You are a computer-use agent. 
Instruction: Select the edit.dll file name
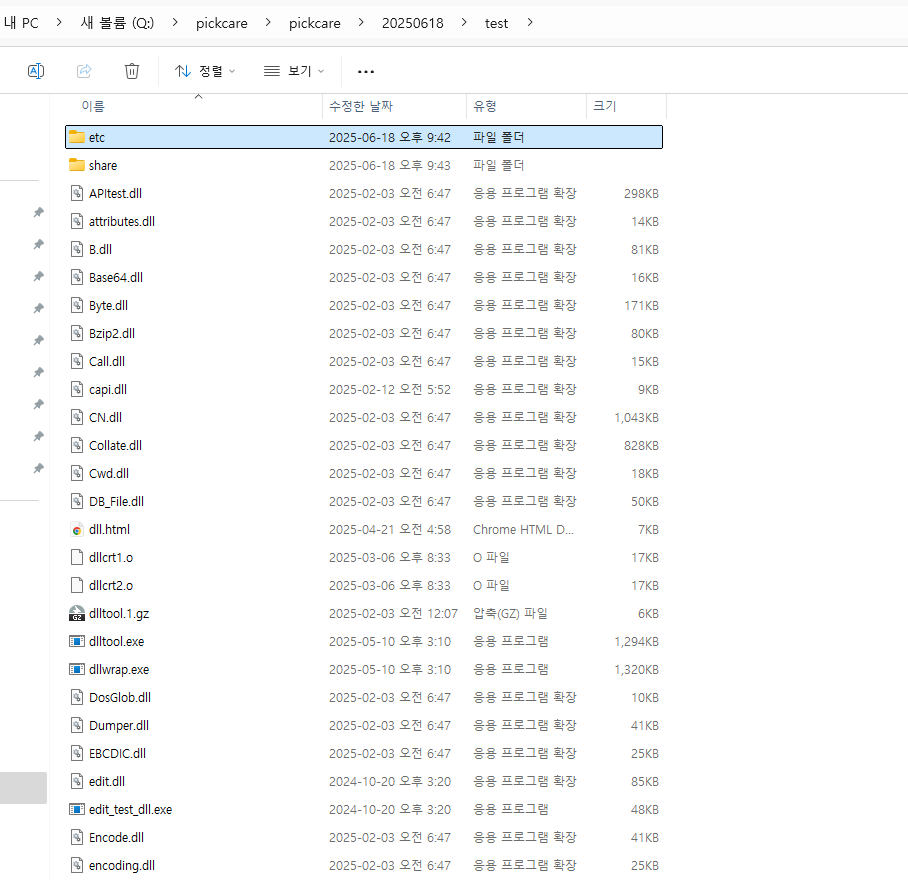click(x=107, y=782)
